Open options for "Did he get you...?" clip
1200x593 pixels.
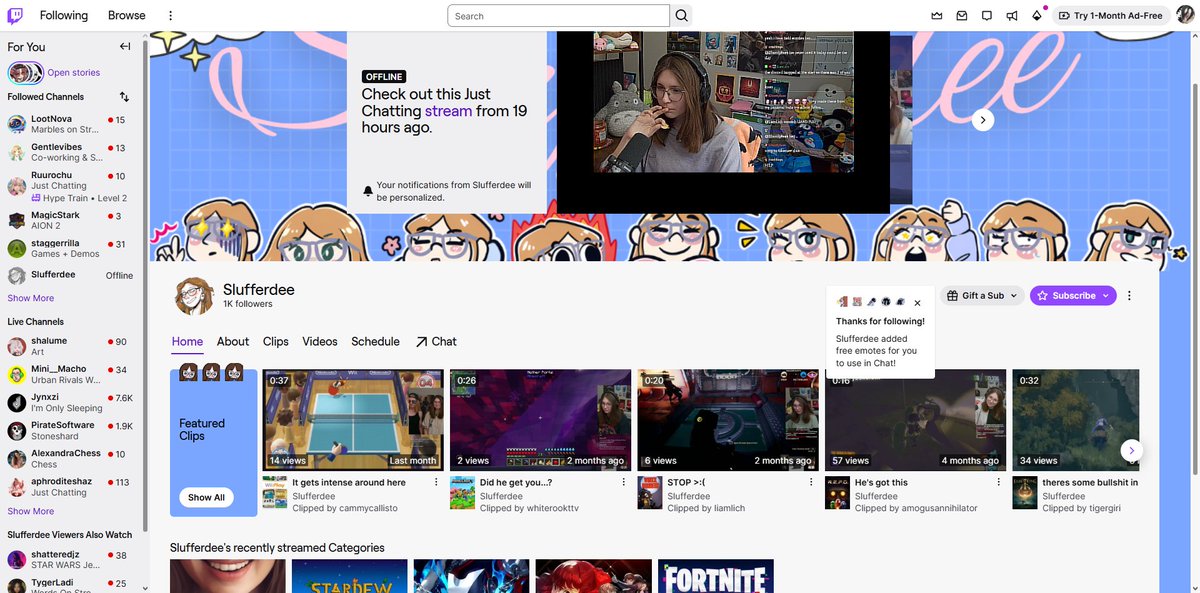click(x=623, y=482)
